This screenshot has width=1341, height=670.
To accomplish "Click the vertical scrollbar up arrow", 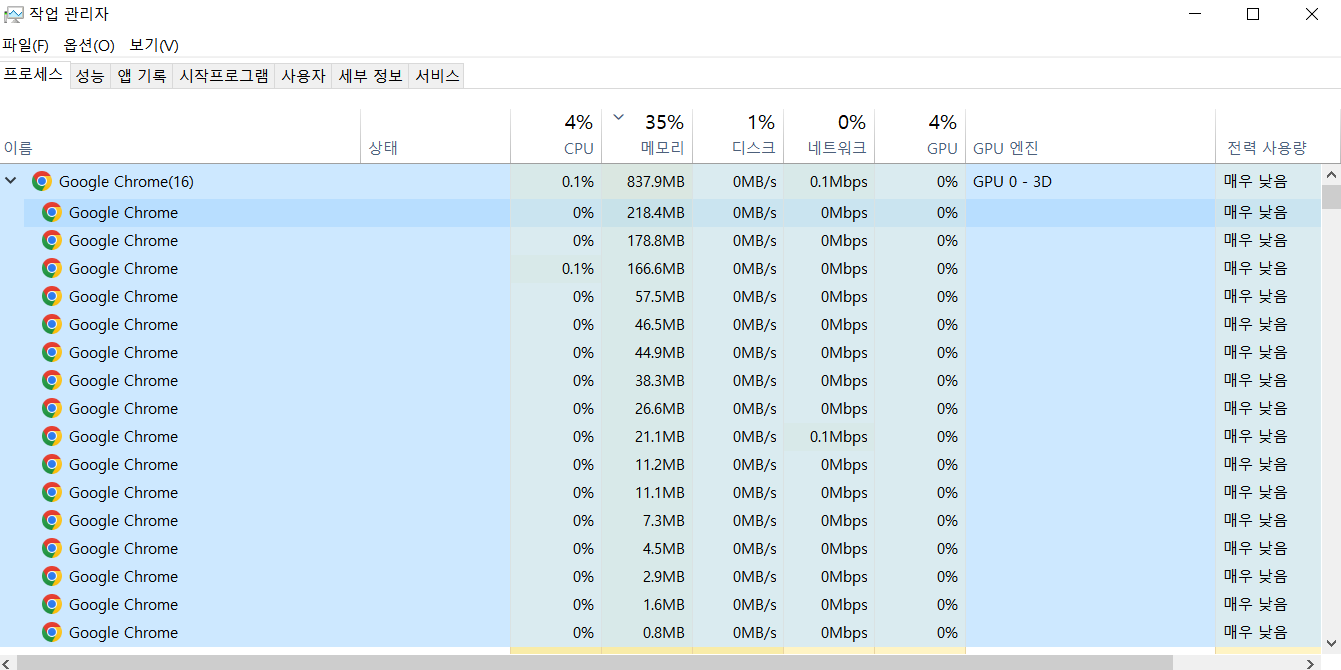I will coord(1331,174).
